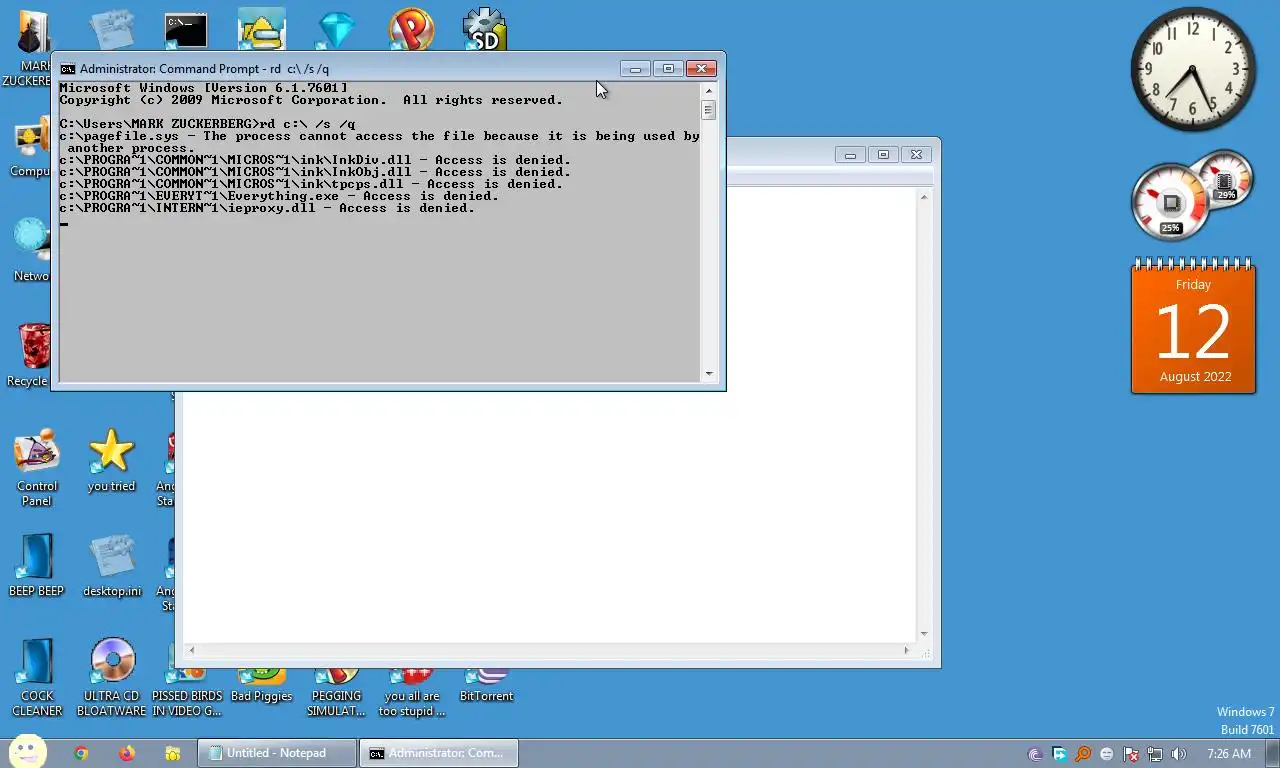
Task: Click the smiley face Start button
Action: pos(28,752)
